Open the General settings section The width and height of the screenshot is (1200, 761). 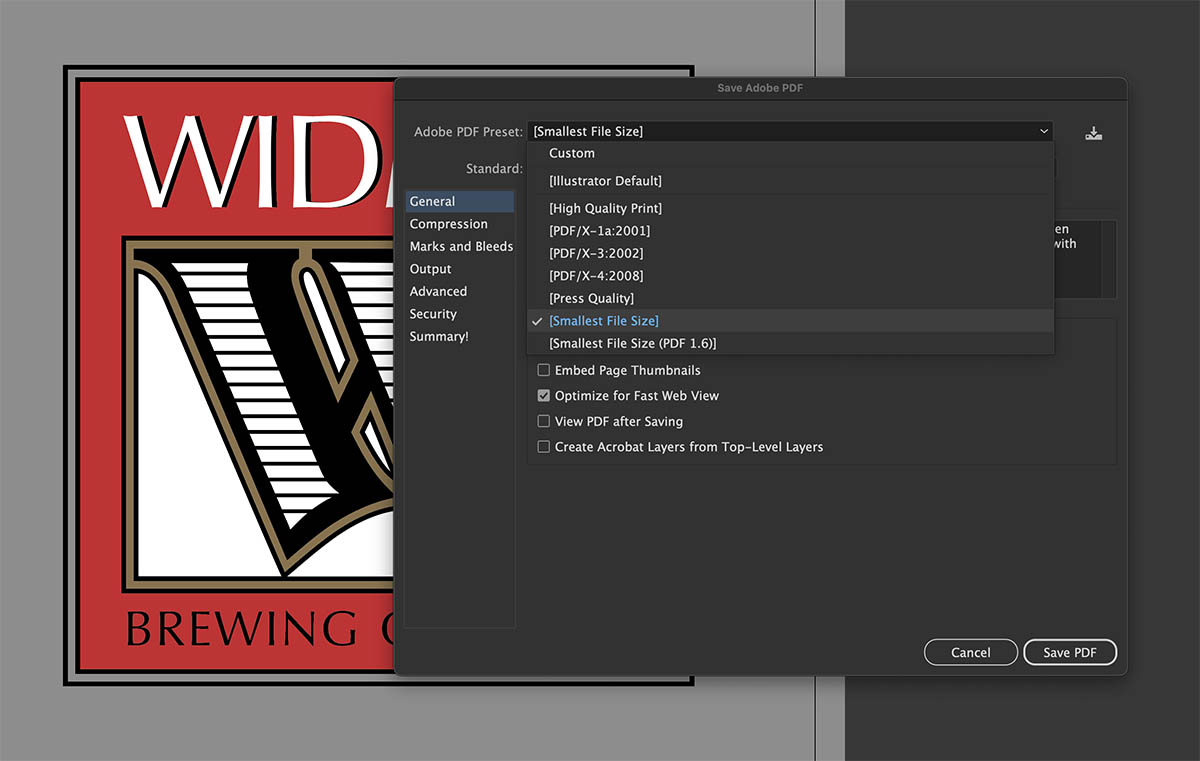460,202
